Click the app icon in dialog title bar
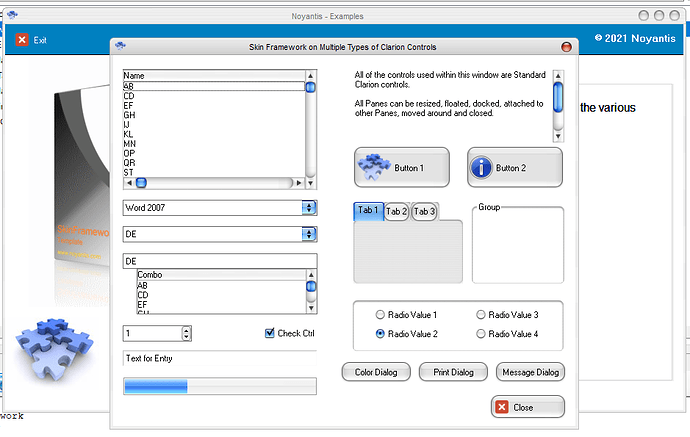 pyautogui.click(x=120, y=46)
